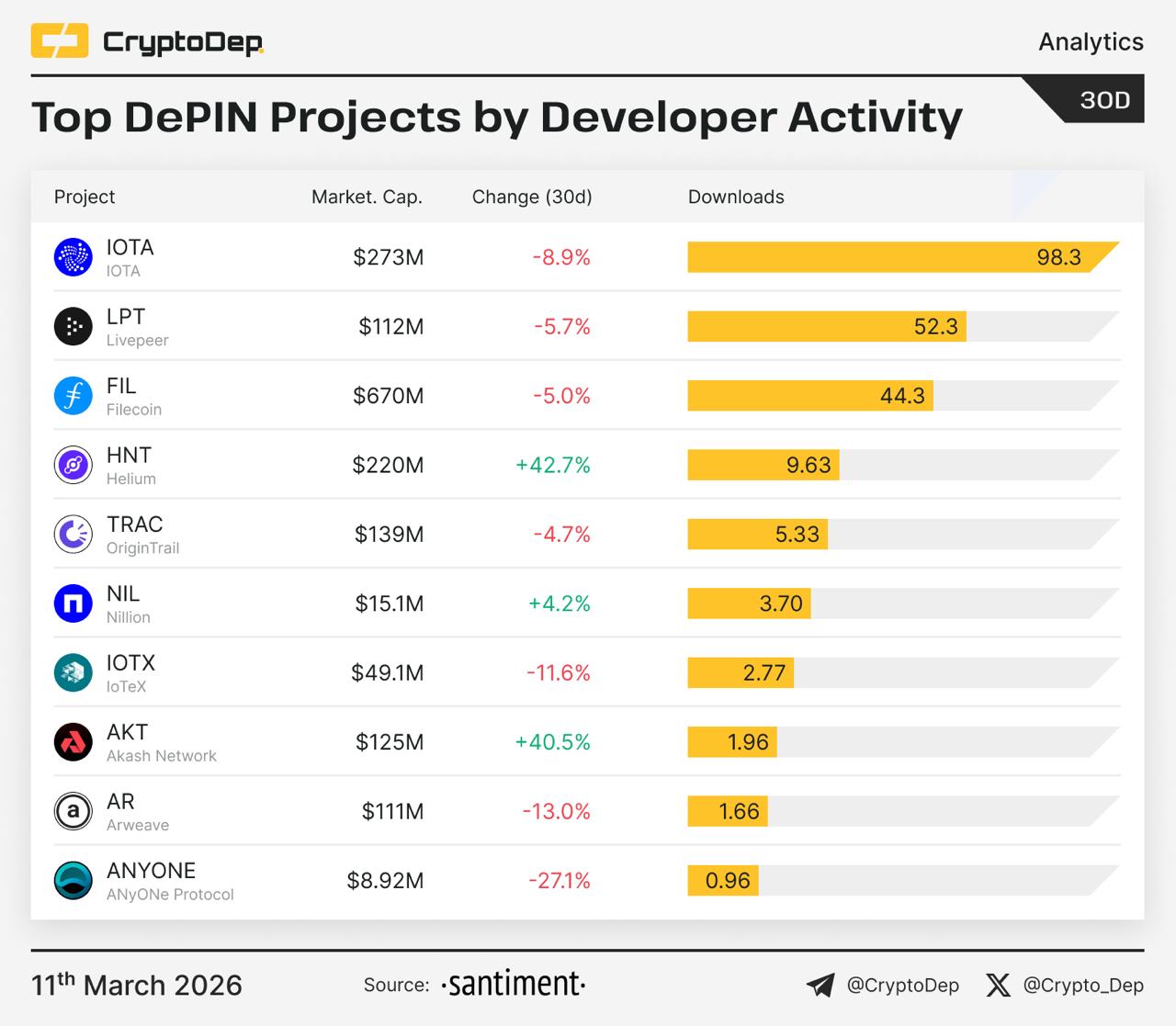Click the Akash Network AKT icon
Screen dimensions: 1176x1026
tap(73, 742)
